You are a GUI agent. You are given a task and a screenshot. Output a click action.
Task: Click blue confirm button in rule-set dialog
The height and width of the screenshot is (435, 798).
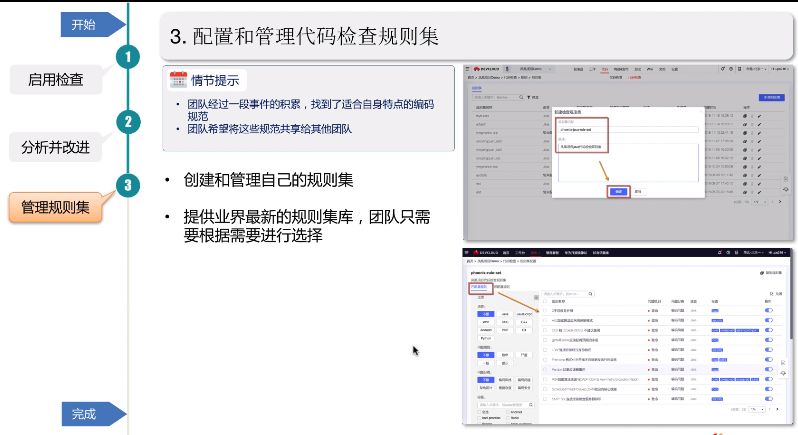(x=618, y=191)
